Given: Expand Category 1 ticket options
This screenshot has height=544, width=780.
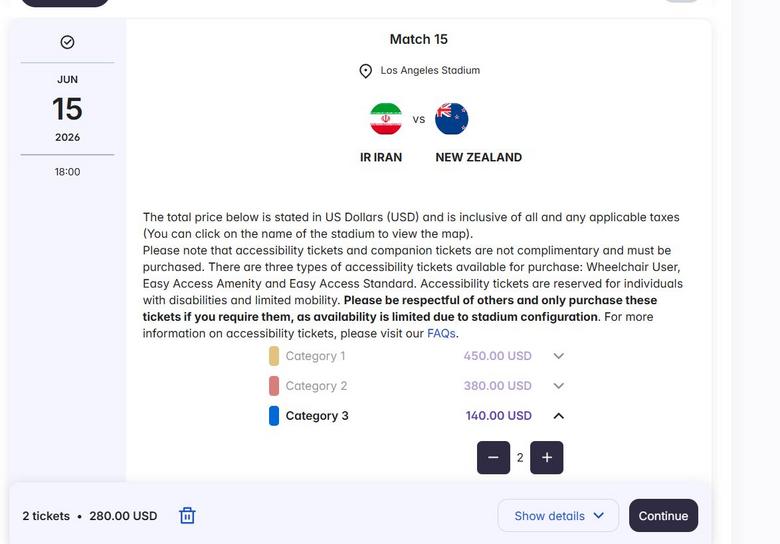Looking at the screenshot, I should click(x=559, y=356).
